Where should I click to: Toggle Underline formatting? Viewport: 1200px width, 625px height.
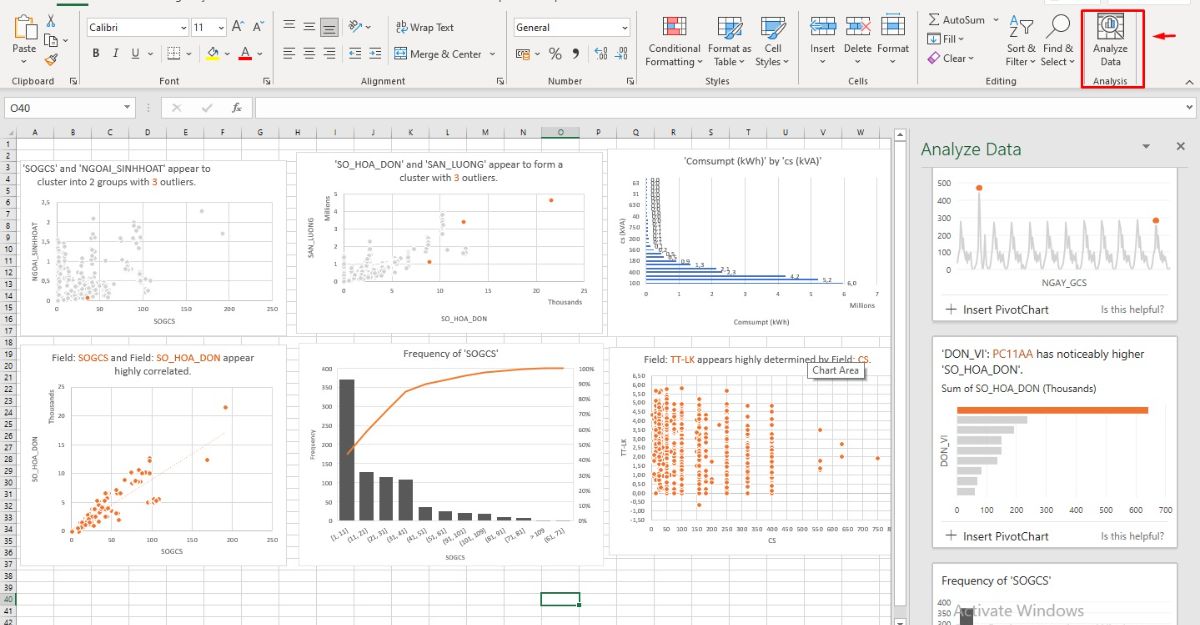pos(135,54)
